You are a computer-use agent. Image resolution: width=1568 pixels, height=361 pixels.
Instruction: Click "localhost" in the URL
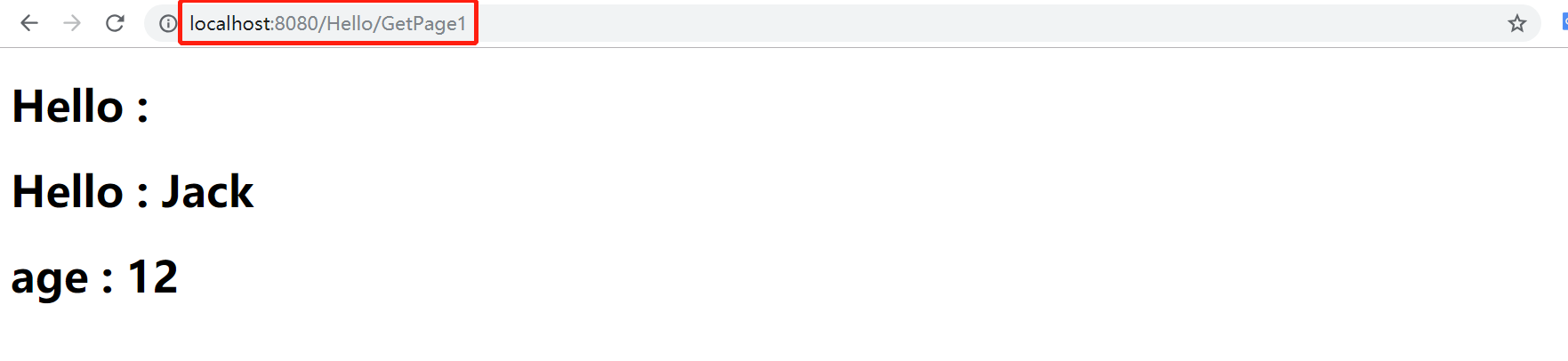coord(229,24)
